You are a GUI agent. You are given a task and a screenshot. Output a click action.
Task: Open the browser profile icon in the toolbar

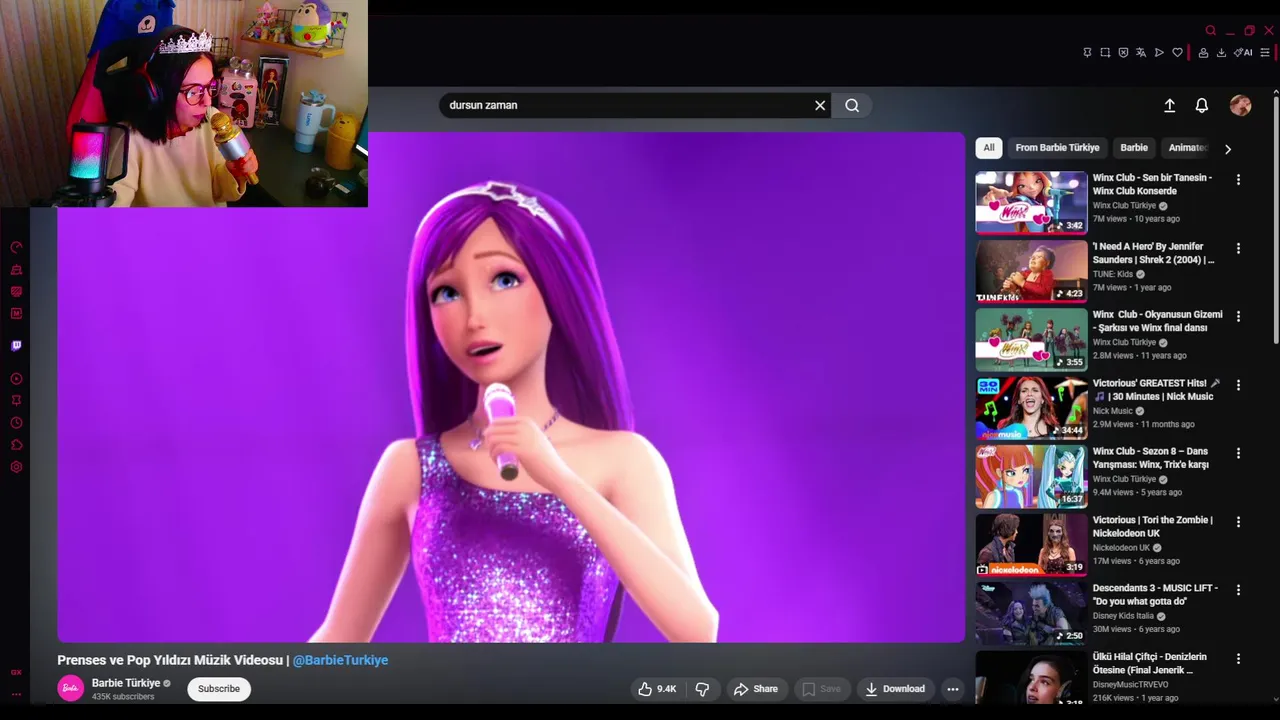(1203, 53)
